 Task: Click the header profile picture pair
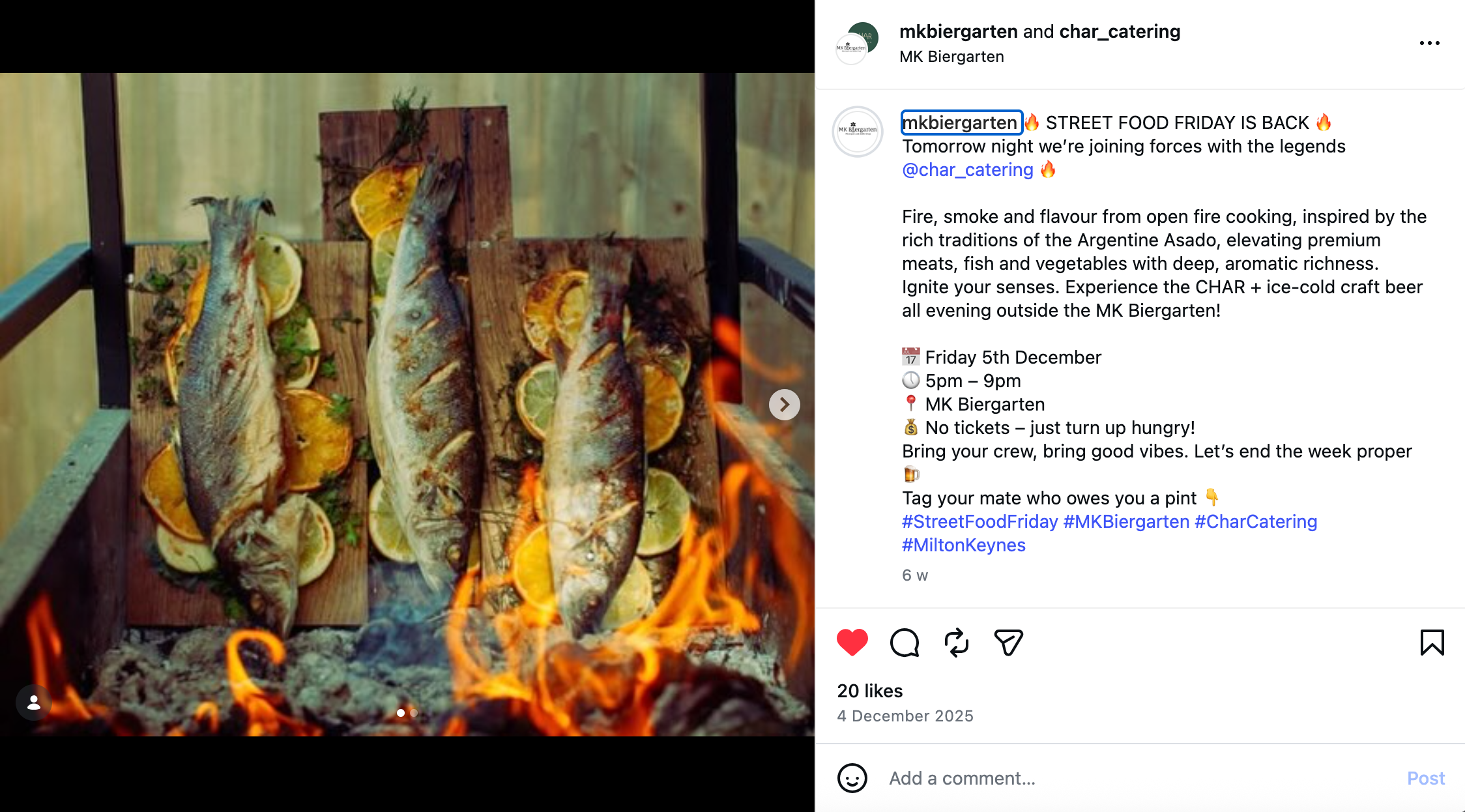coord(857,43)
